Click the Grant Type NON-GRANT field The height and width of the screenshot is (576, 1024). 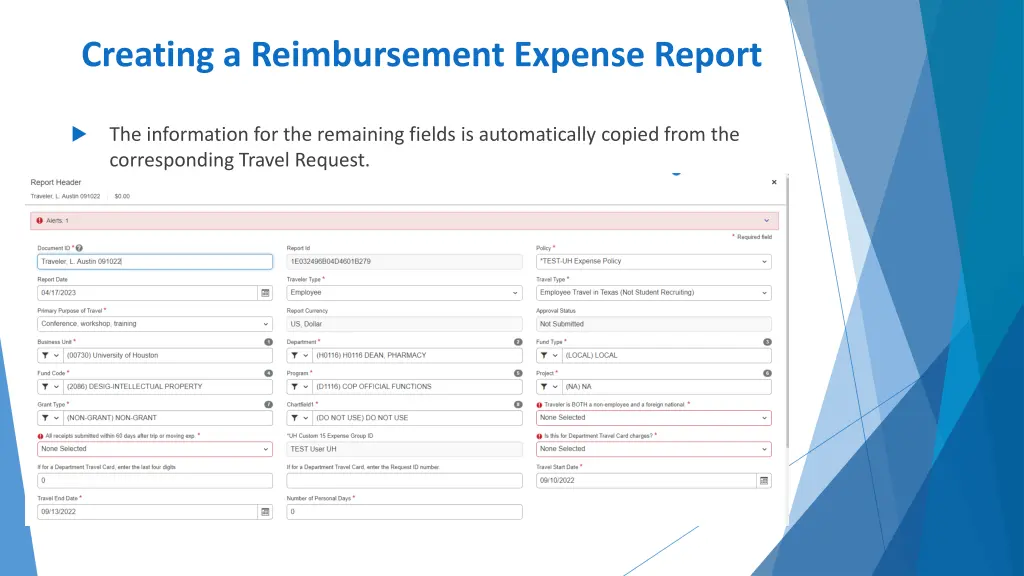click(x=168, y=418)
